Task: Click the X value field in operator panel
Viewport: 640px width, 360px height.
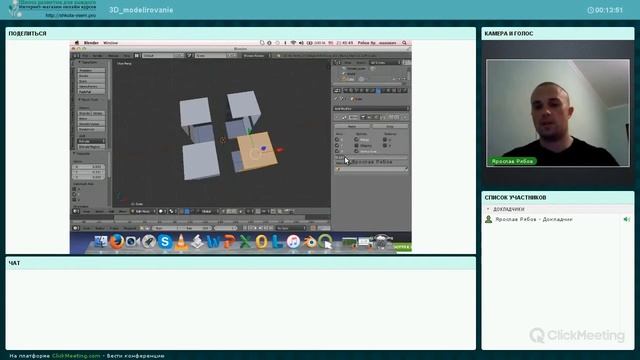Action: 88,167
